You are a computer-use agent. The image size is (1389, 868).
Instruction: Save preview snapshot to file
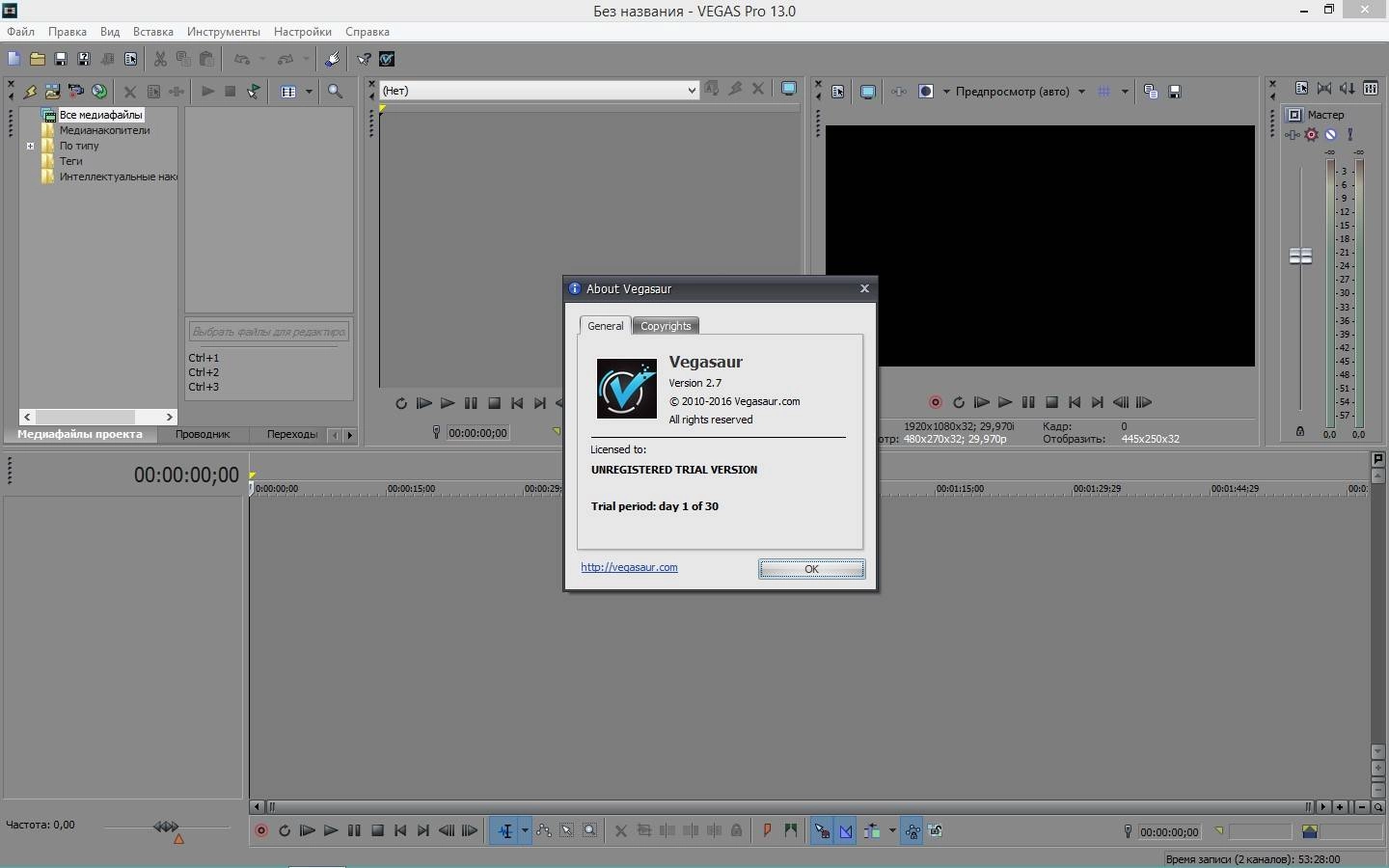pyautogui.click(x=1175, y=92)
